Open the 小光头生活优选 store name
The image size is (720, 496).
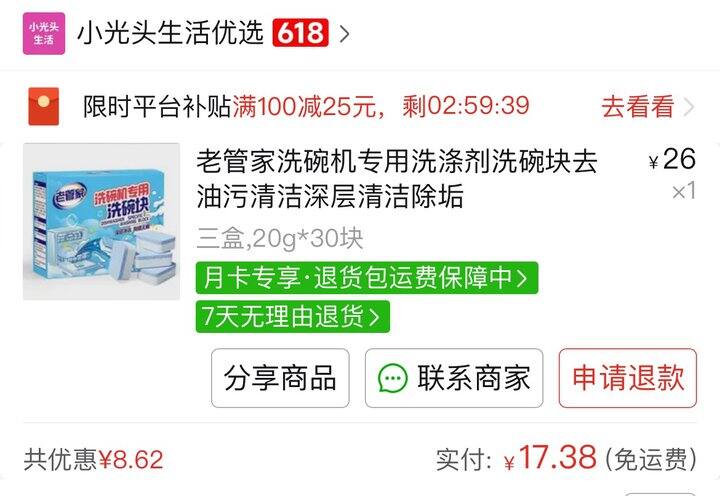170,33
